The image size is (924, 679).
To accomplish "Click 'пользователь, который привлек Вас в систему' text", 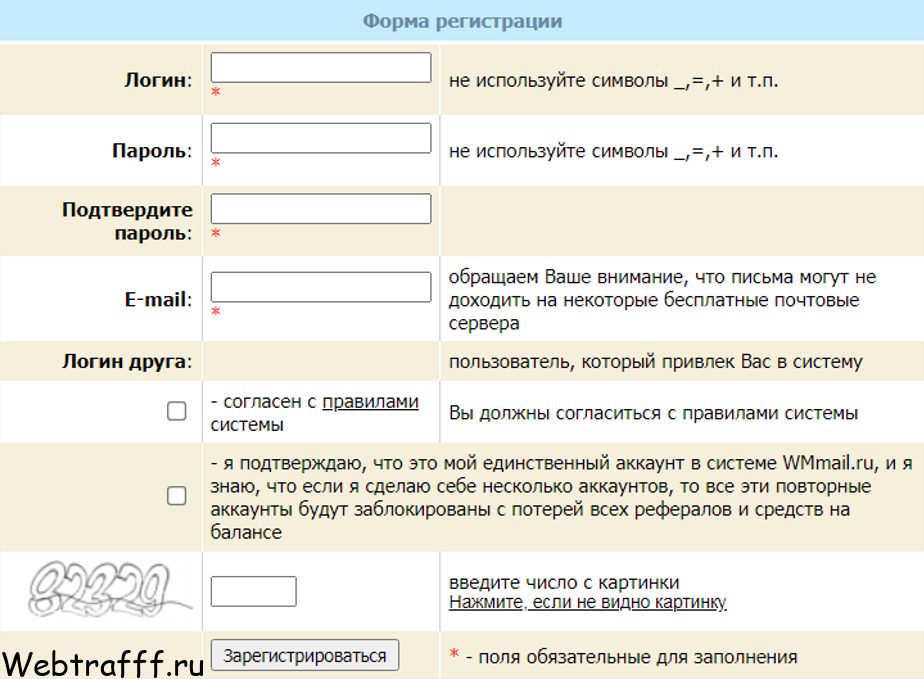I will click(x=655, y=361).
